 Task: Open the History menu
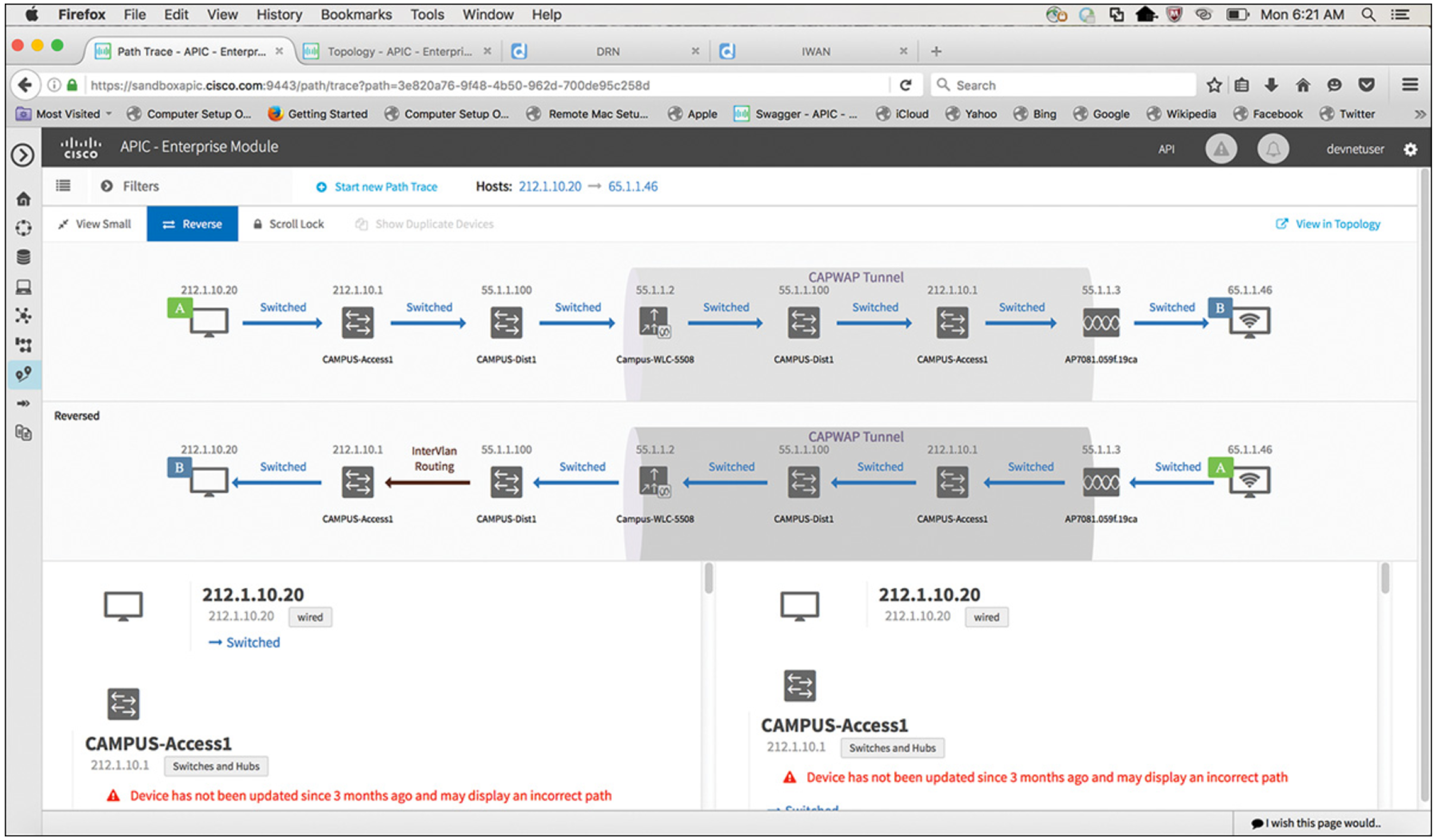click(x=279, y=15)
